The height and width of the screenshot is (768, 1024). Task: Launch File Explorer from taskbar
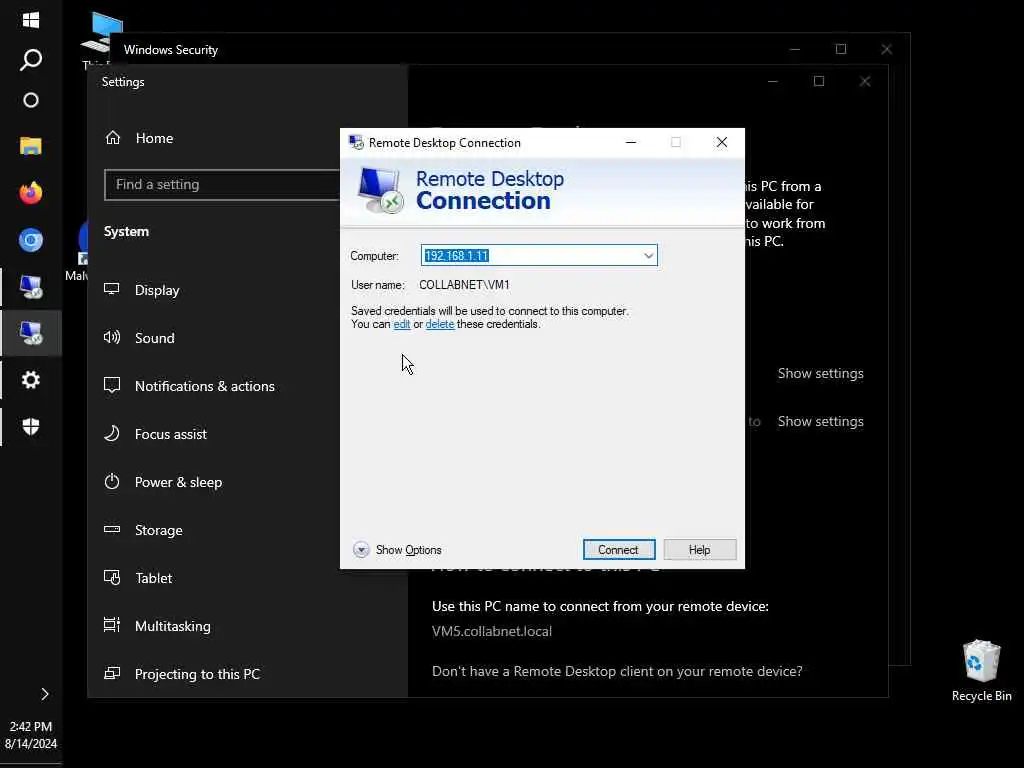[x=31, y=146]
